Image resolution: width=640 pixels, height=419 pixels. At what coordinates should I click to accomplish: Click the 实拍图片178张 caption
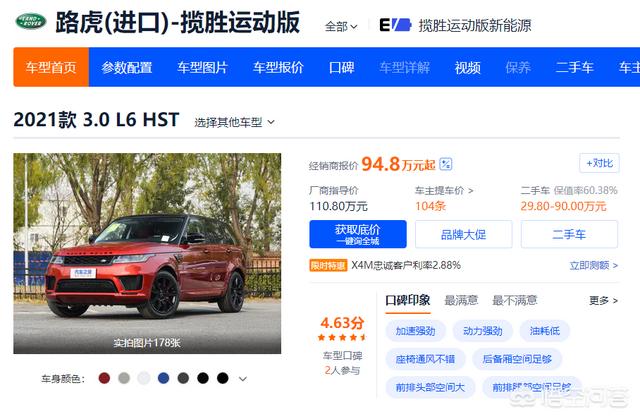click(147, 342)
